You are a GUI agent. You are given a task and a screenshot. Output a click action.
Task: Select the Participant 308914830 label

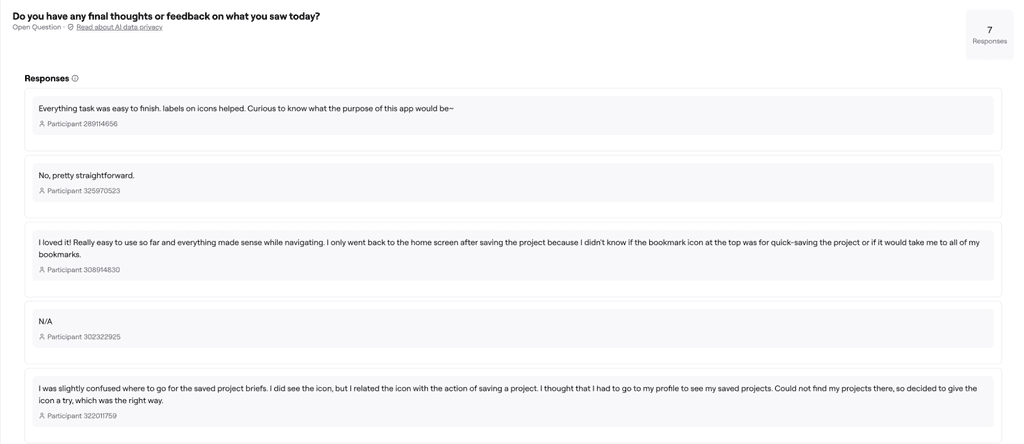84,270
